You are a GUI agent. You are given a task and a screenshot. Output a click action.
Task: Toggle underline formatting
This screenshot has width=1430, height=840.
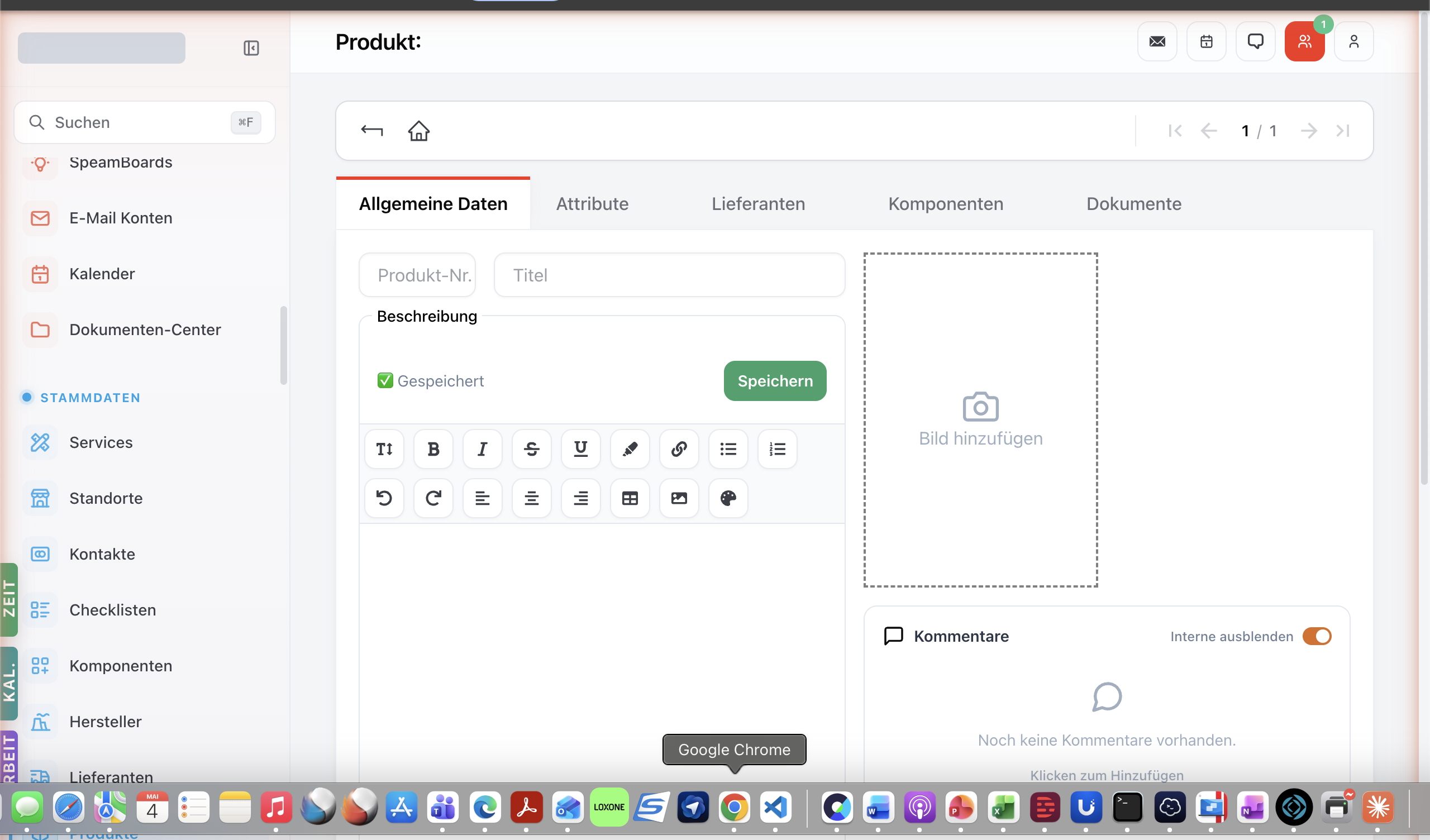(580, 449)
